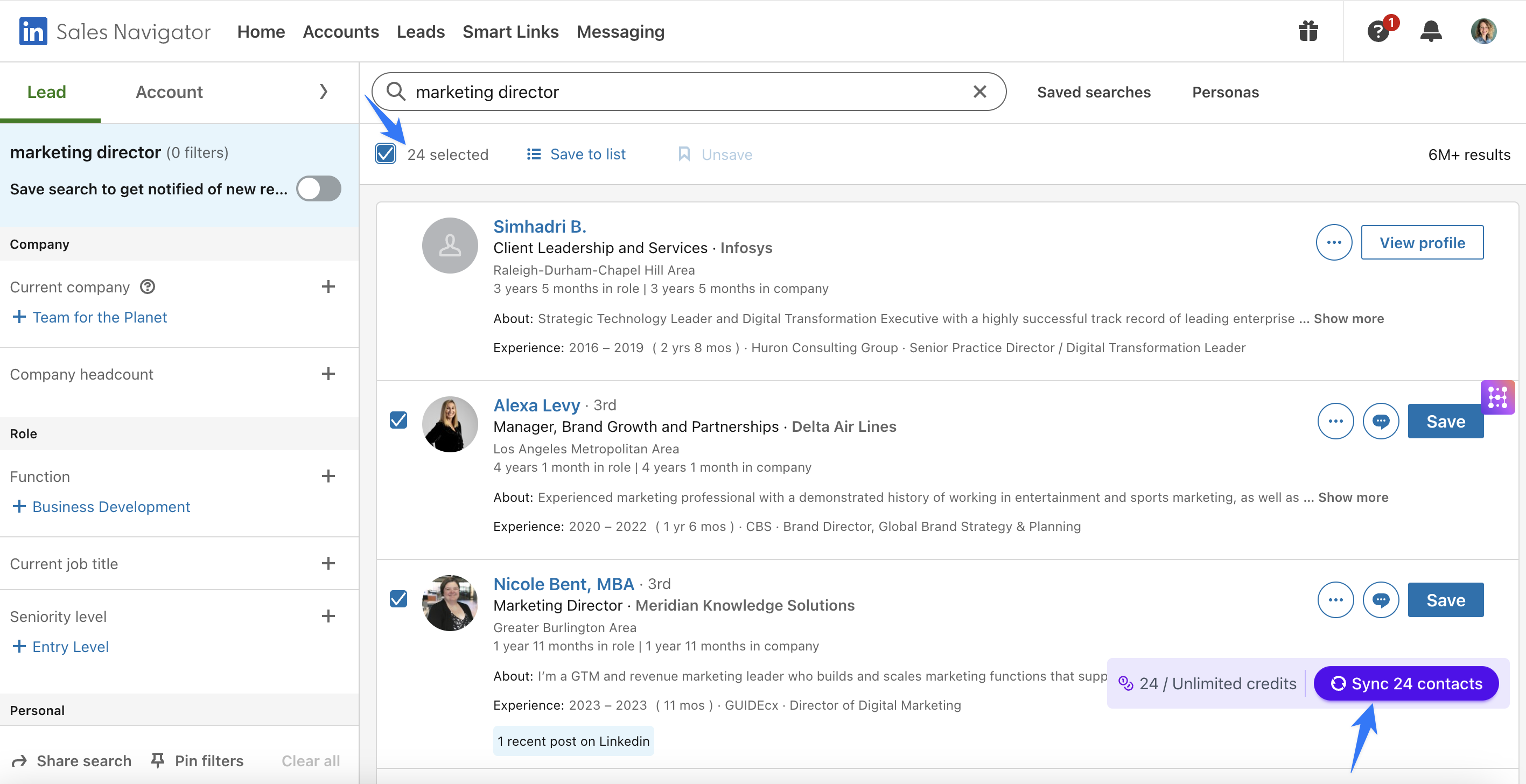Screen dimensions: 1526x784
Task: Open more options for Simhadri B.
Action: pos(1333,242)
